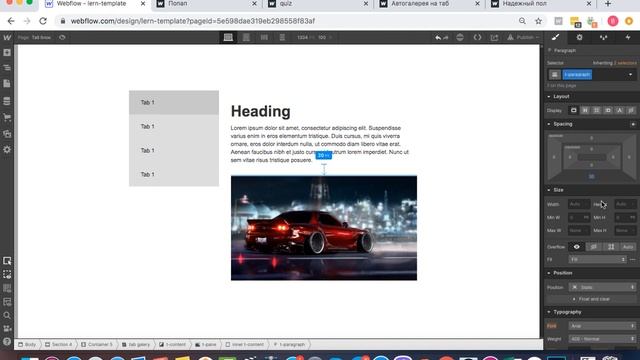This screenshot has width=640, height=360.
Task: Open the code export icon
Action: pos(477,38)
